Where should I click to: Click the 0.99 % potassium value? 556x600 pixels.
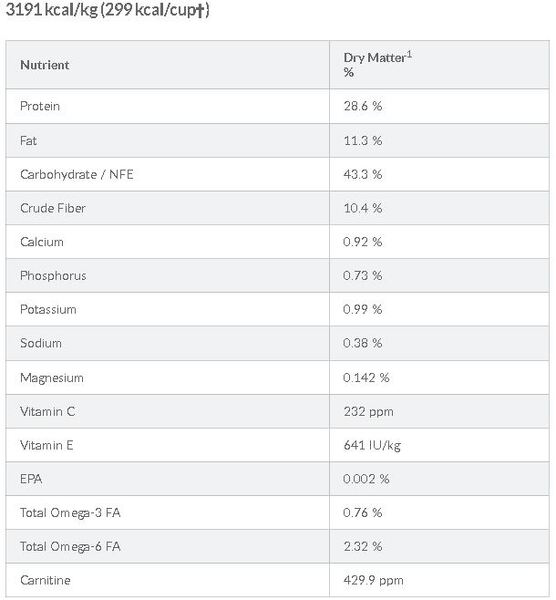tap(362, 309)
